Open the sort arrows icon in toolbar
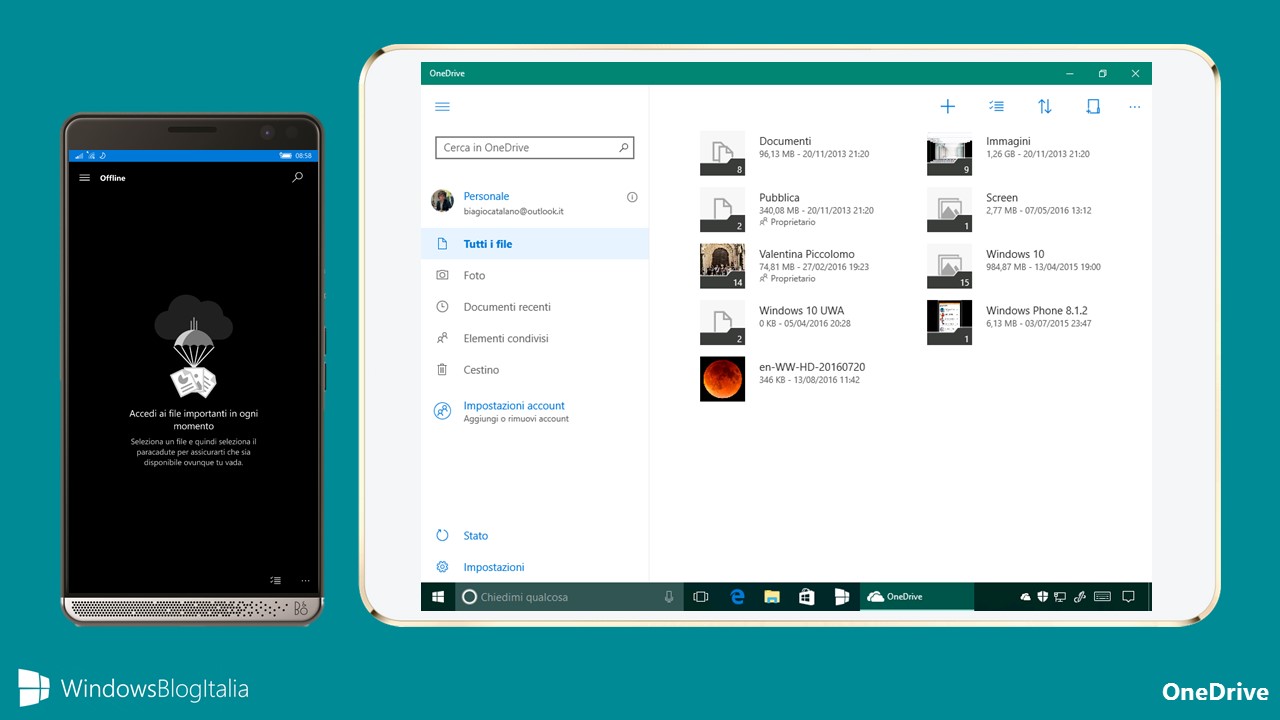This screenshot has height=720, width=1280. pos(1045,107)
